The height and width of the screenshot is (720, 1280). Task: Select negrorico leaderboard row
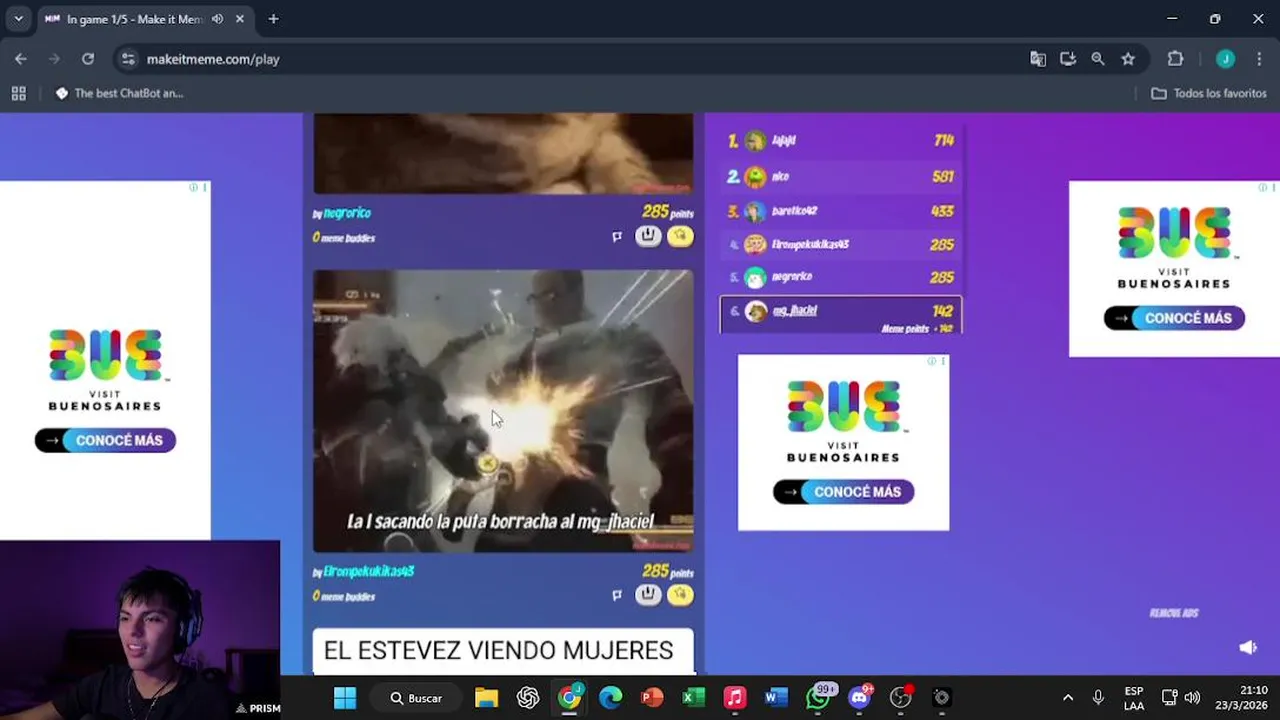(x=840, y=277)
